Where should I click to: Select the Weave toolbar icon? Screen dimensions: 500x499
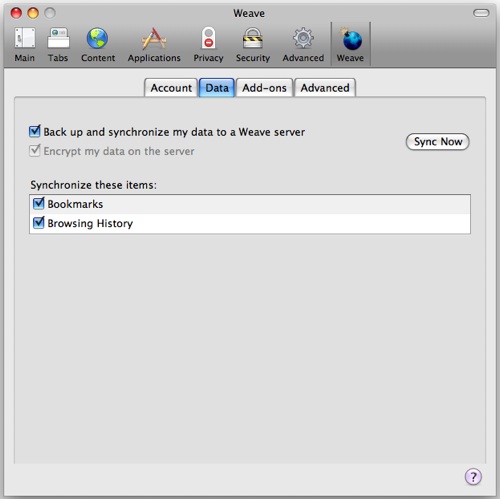350,44
